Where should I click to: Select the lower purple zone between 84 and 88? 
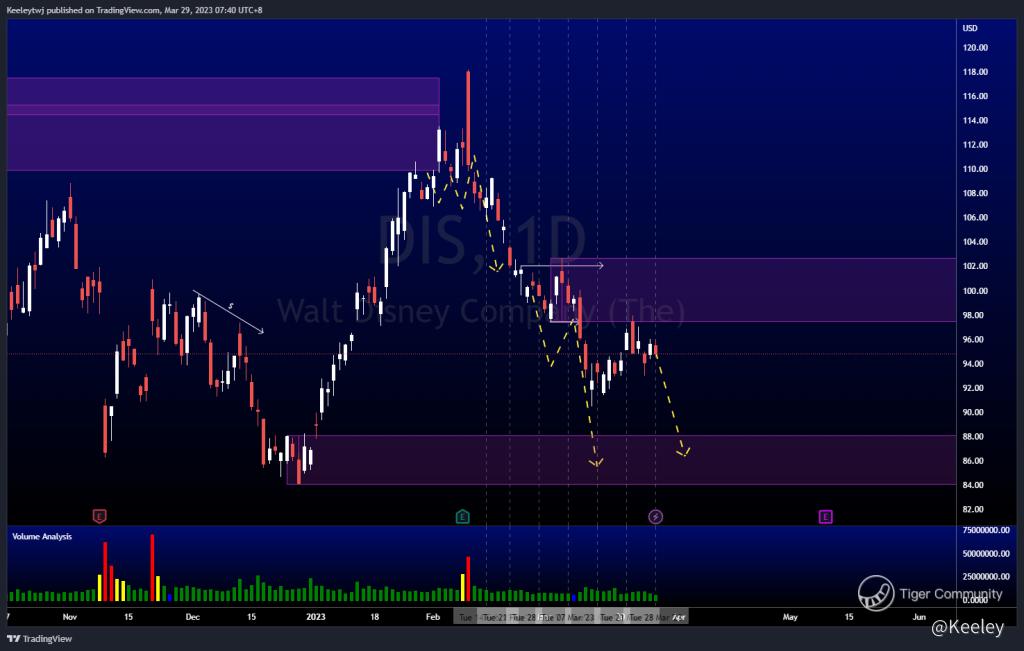(x=621, y=460)
